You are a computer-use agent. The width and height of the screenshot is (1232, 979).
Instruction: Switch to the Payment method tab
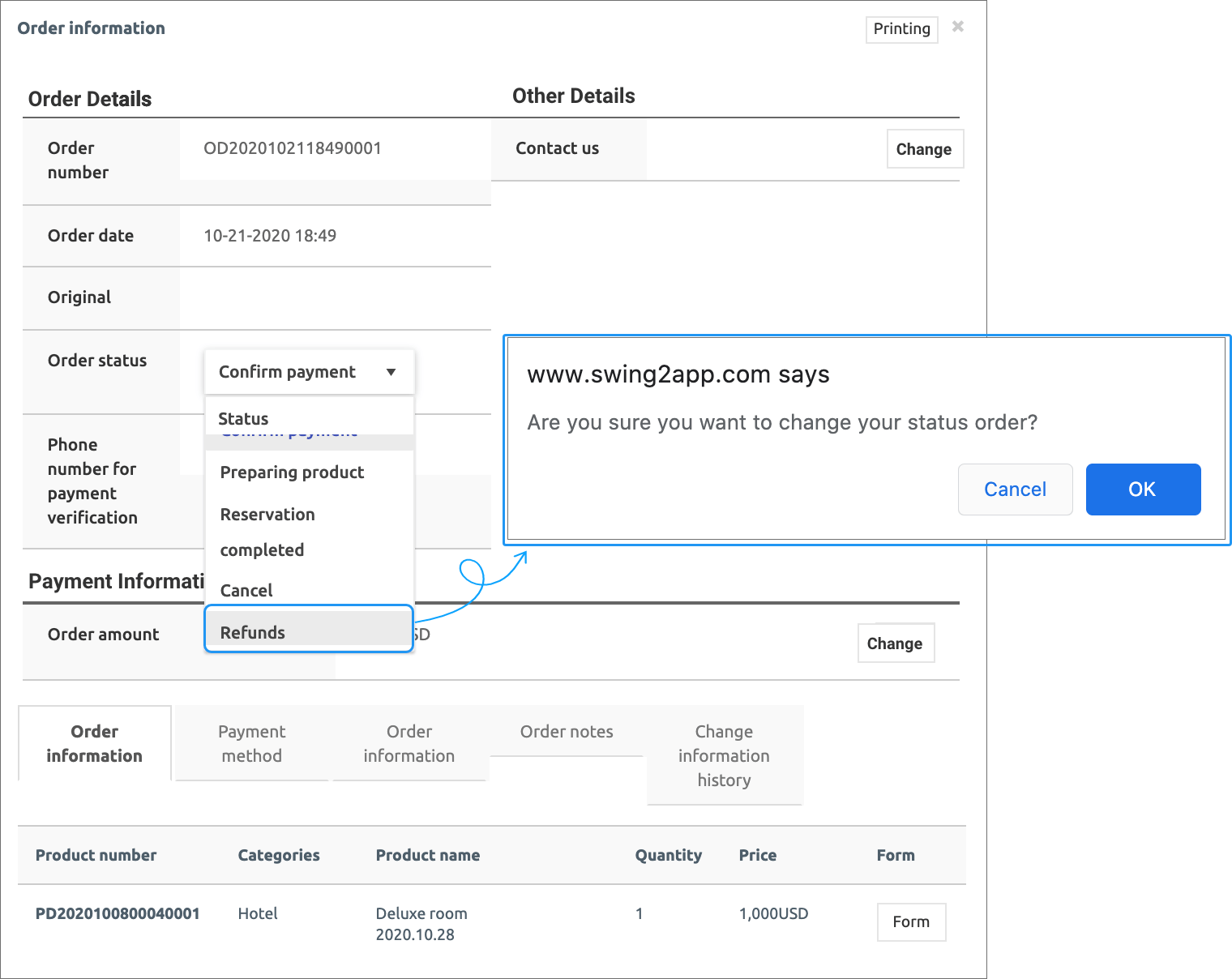coord(251,743)
